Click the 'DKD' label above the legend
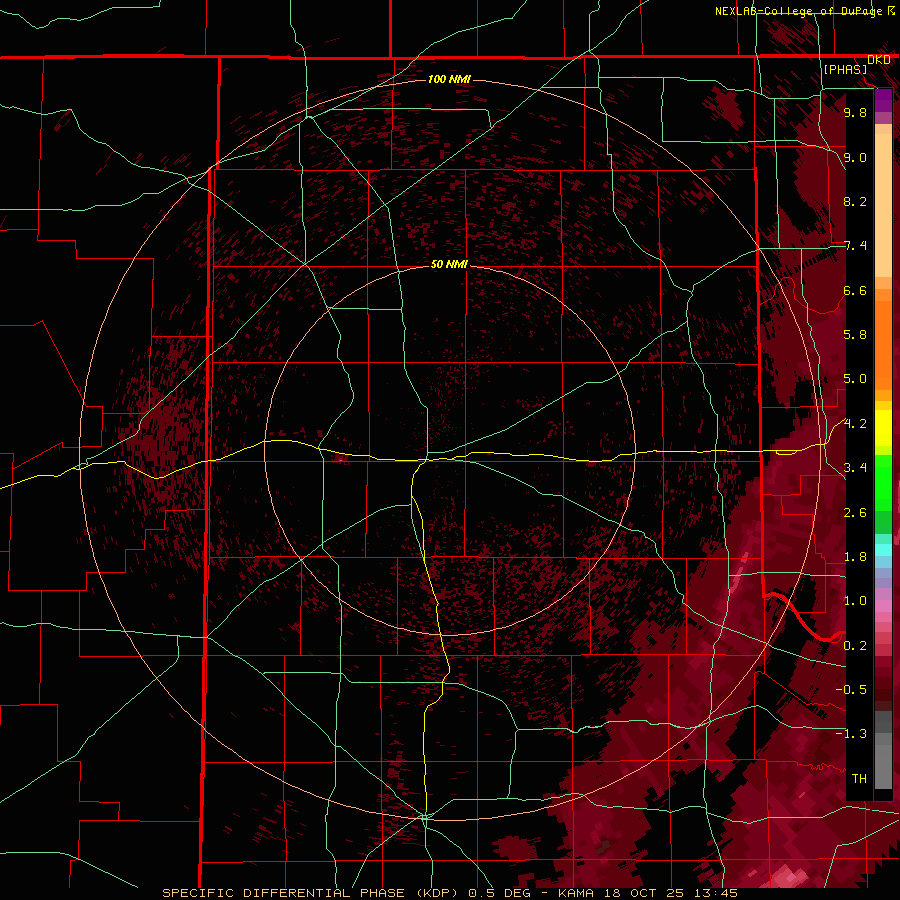Image resolution: width=900 pixels, height=900 pixels. [x=879, y=60]
